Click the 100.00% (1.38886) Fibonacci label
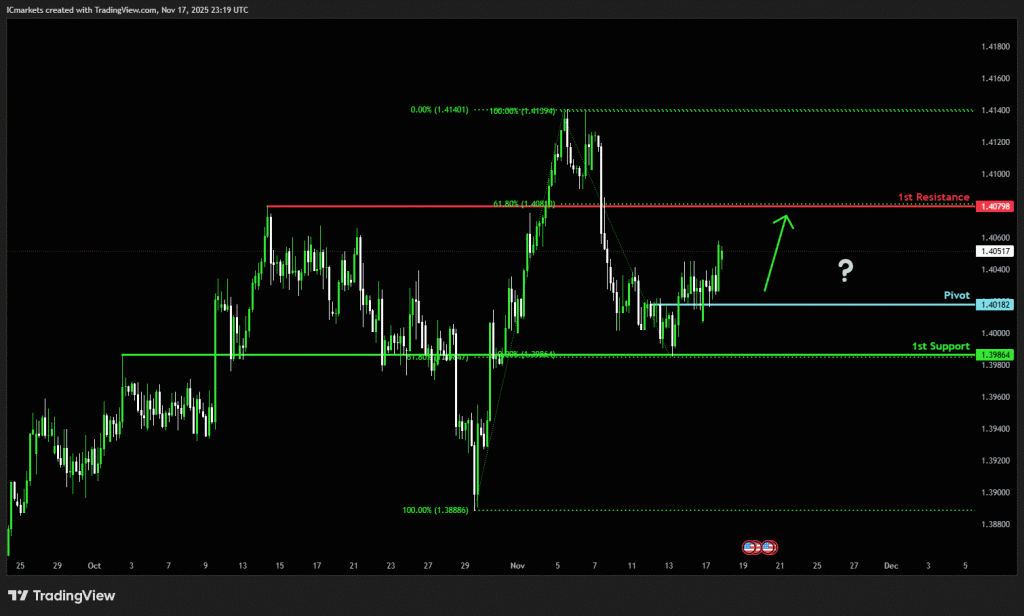Screen dimensions: 1024x616 [435, 510]
